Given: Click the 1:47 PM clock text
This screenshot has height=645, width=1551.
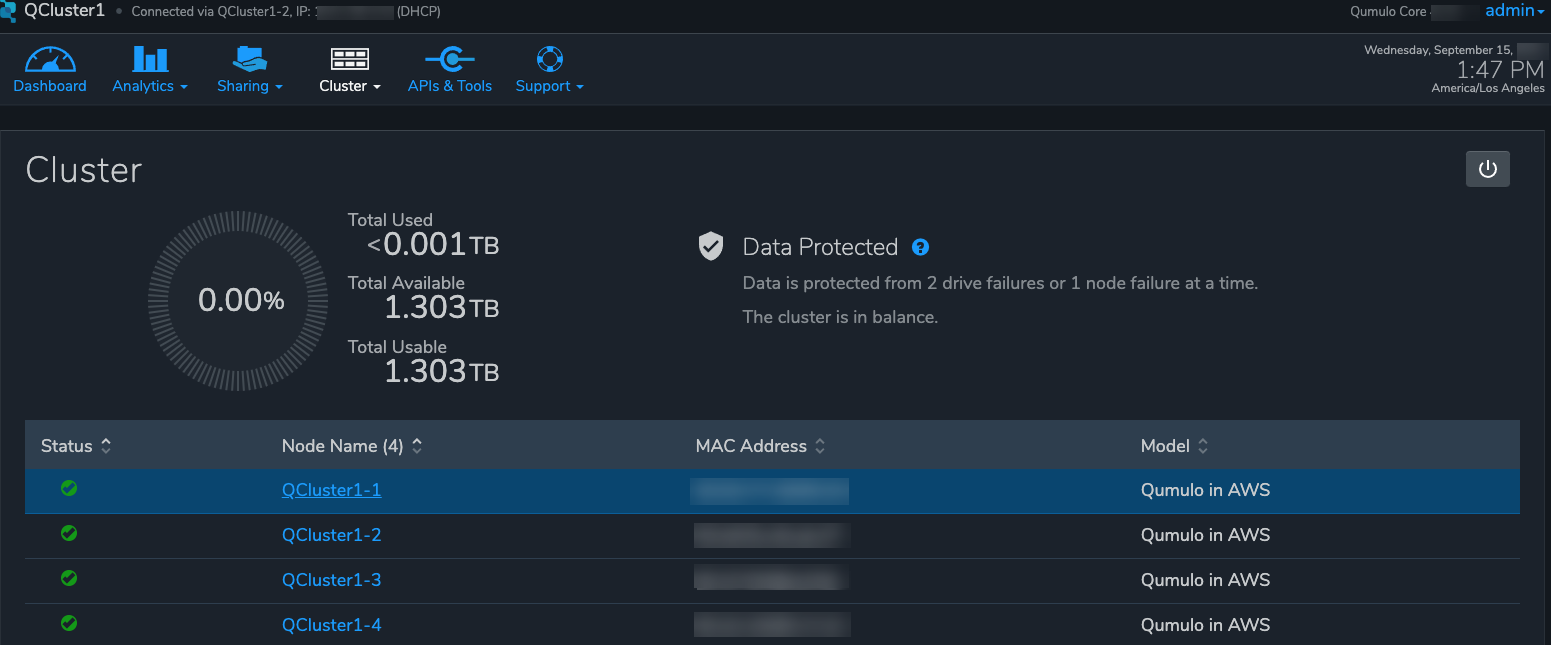Looking at the screenshot, I should [1500, 70].
